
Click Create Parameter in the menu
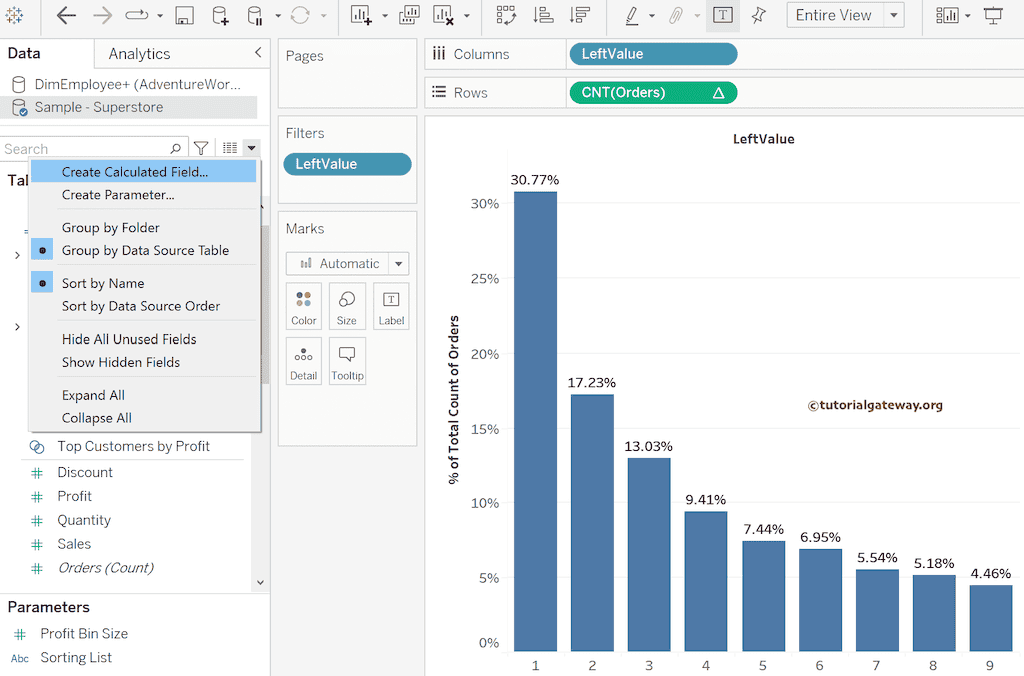point(116,194)
